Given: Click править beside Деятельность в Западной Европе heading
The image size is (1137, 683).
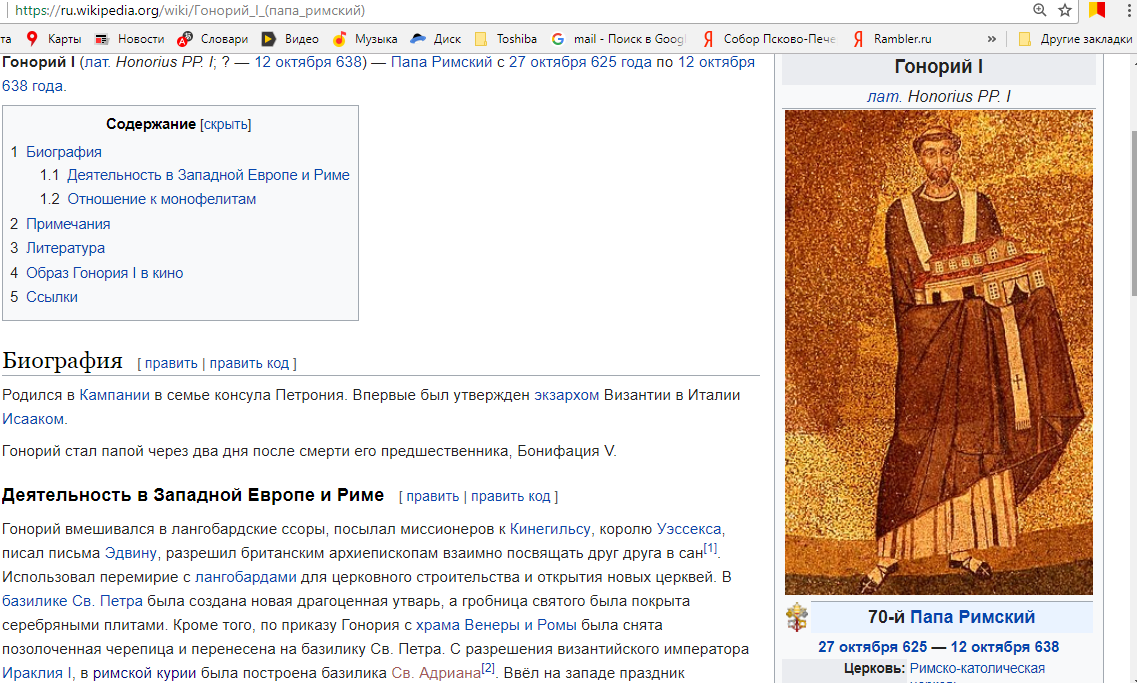Looking at the screenshot, I should pos(432,497).
